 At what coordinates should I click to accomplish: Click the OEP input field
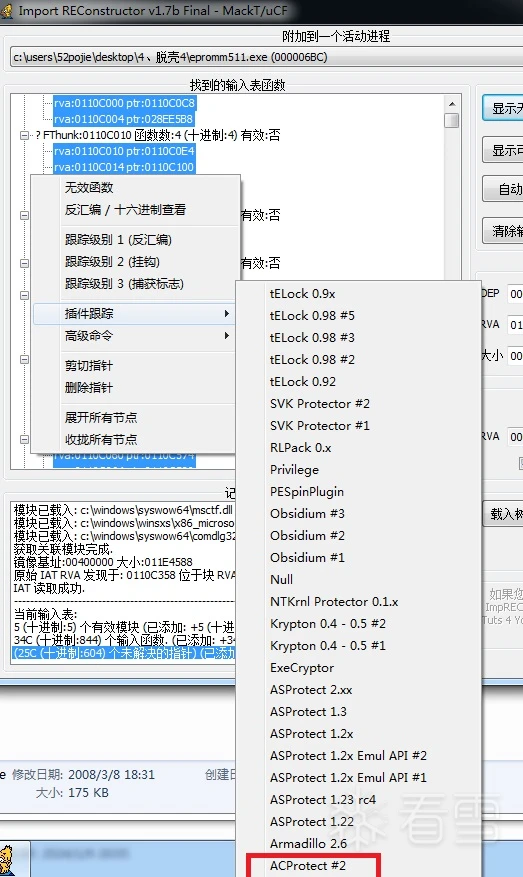pyautogui.click(x=515, y=295)
